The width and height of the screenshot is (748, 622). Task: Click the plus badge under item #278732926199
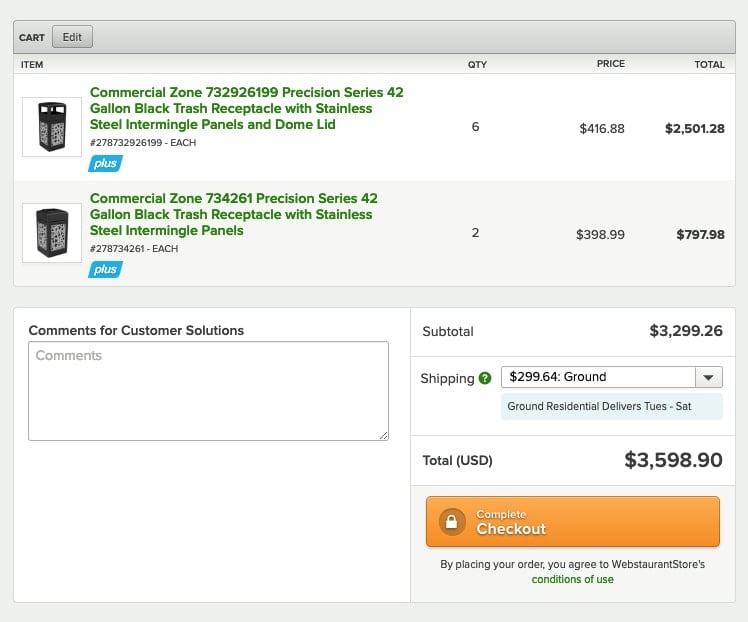105,164
